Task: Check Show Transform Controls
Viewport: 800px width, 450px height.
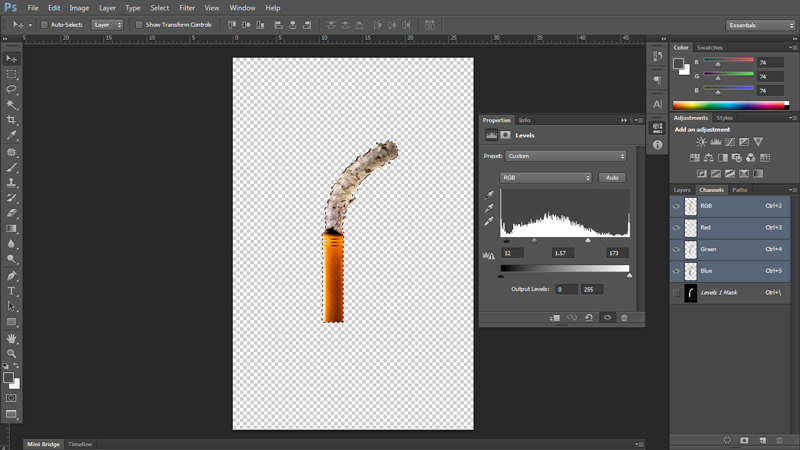Action: click(139, 24)
